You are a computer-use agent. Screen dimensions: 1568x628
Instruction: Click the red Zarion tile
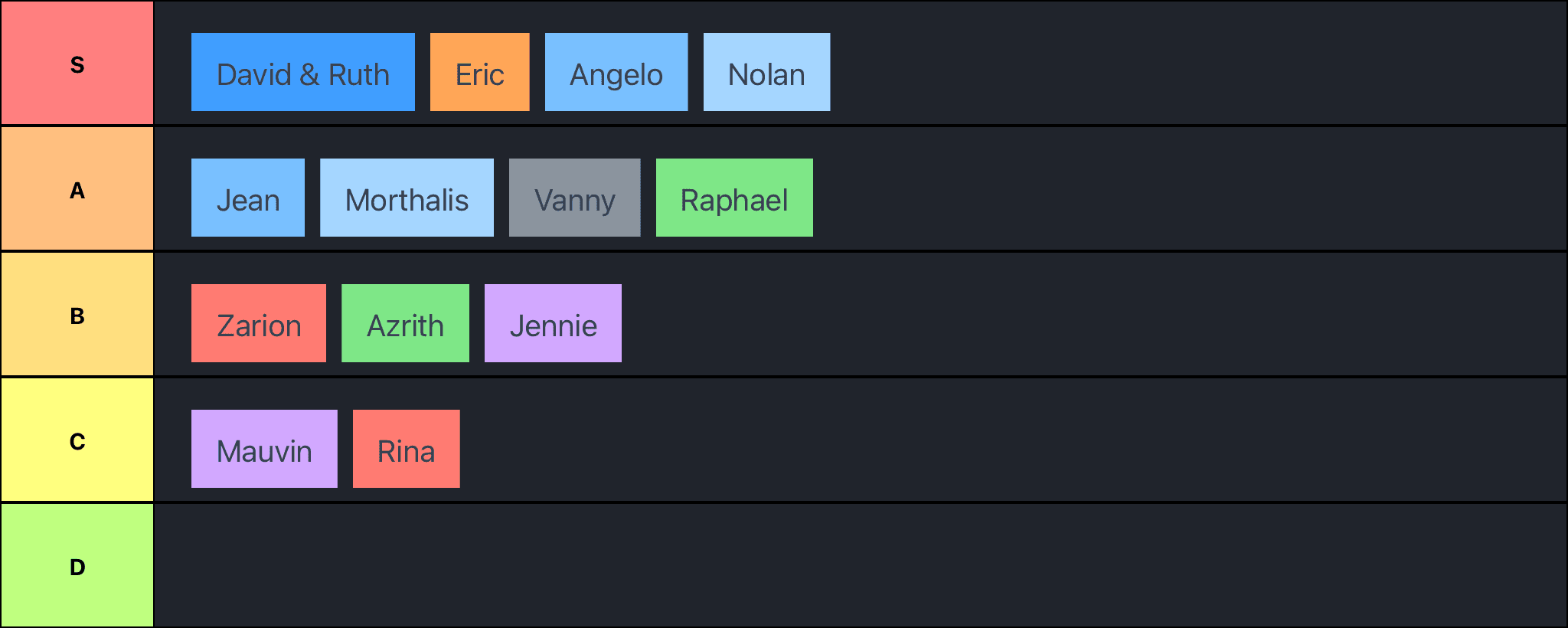258,324
